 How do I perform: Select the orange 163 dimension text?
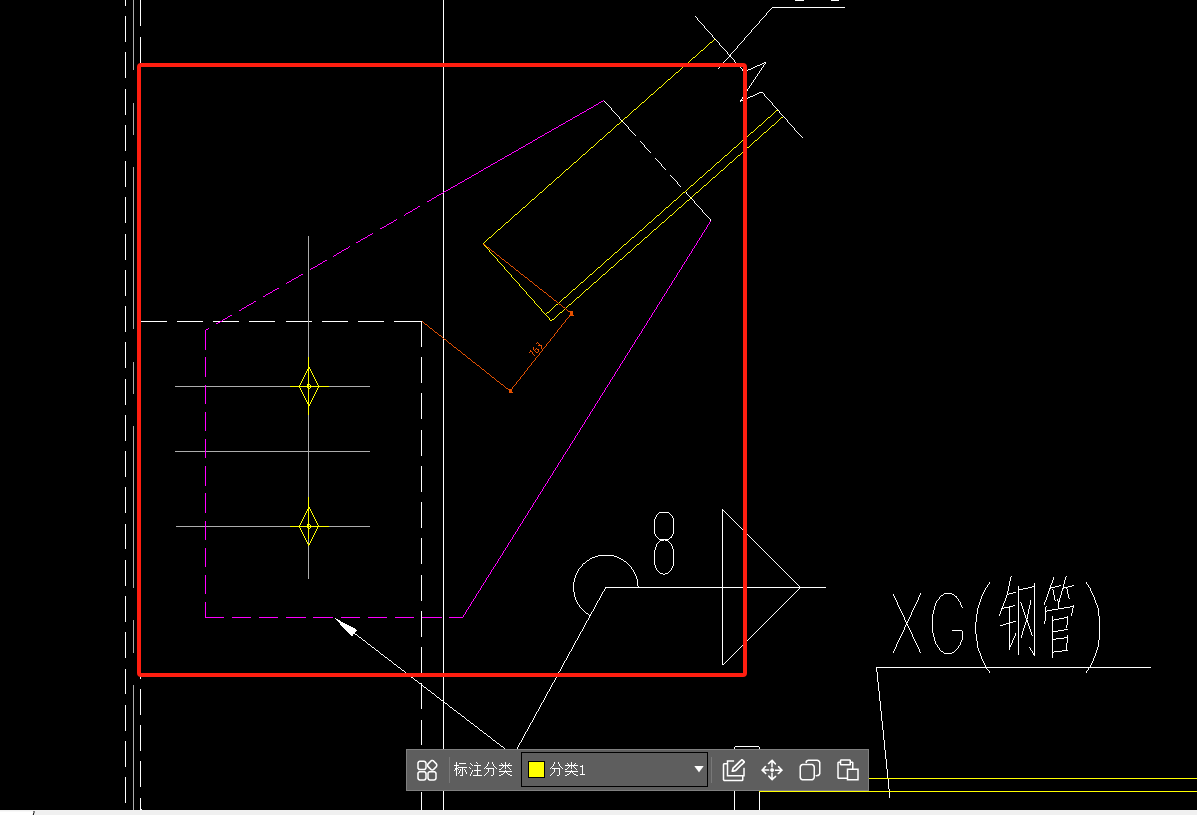tap(537, 349)
